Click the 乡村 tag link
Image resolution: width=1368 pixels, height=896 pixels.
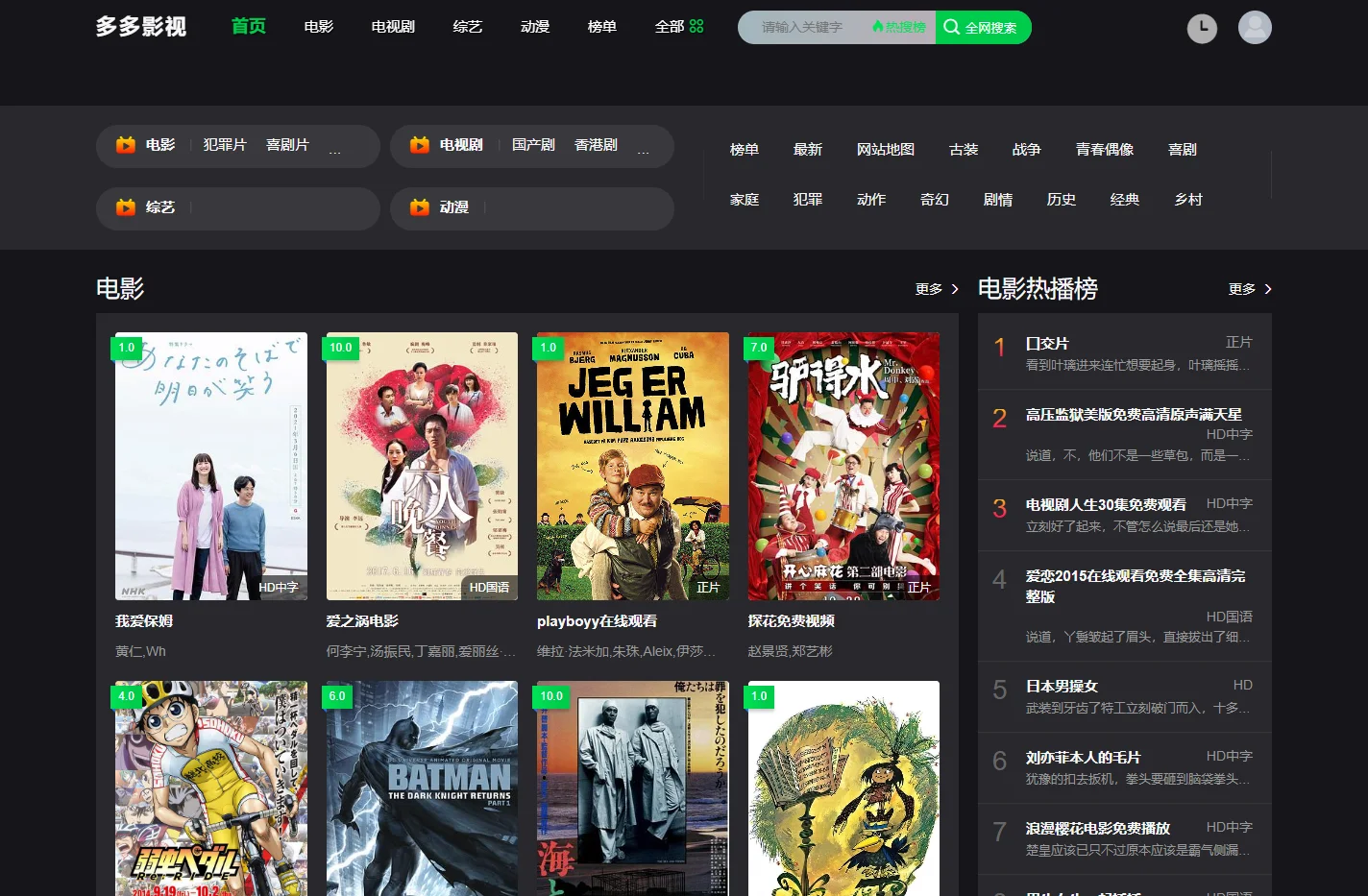pyautogui.click(x=1188, y=200)
